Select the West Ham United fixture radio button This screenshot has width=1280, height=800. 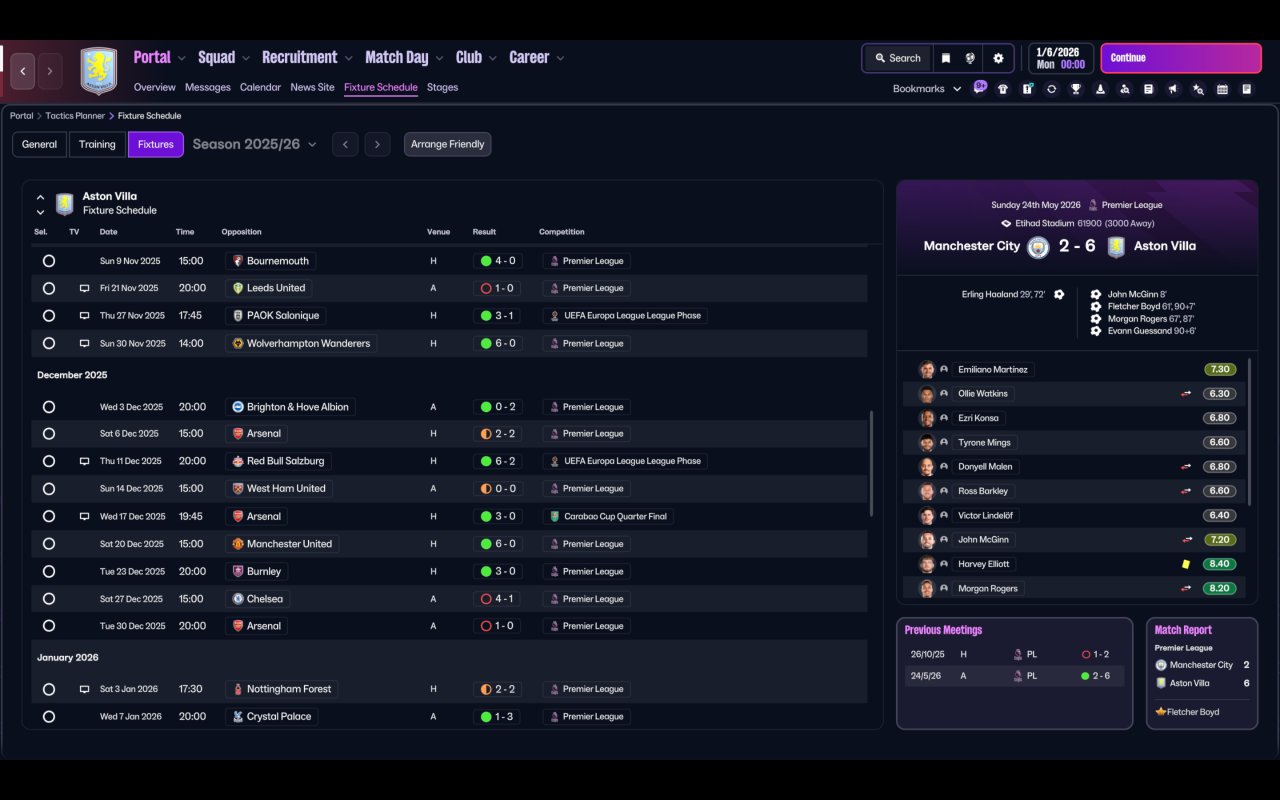pos(49,489)
